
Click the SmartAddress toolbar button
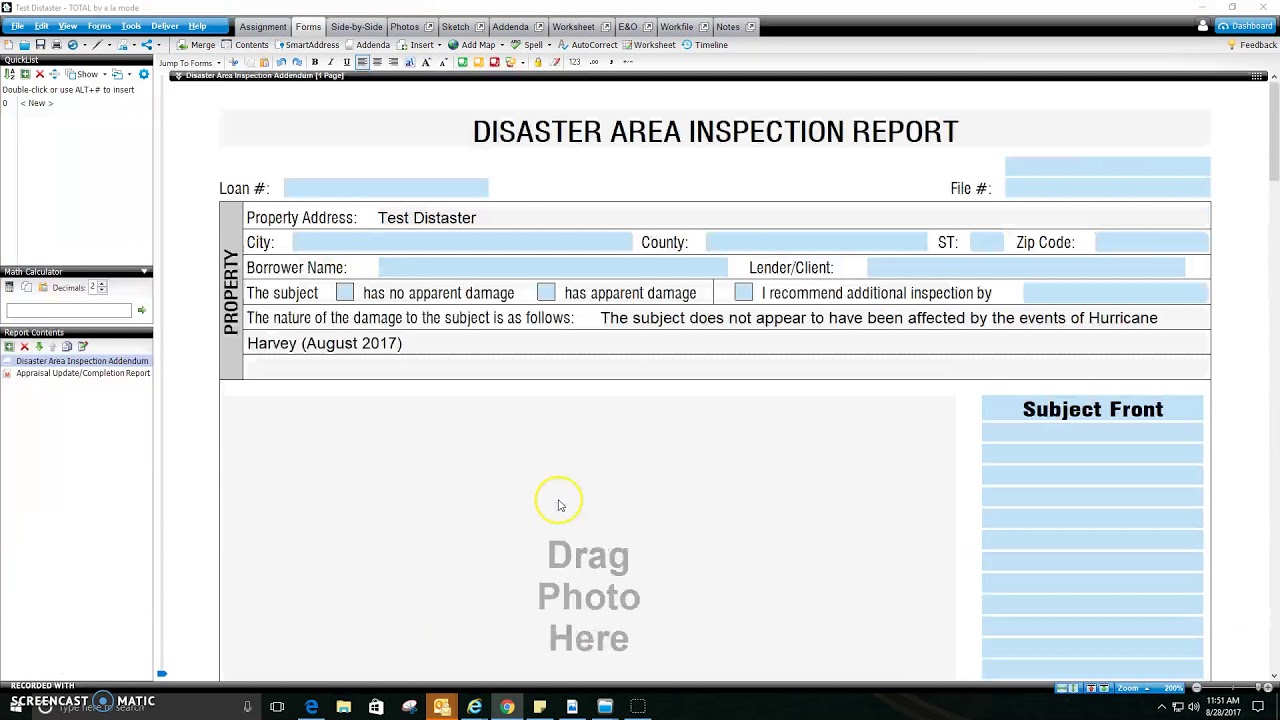point(309,45)
